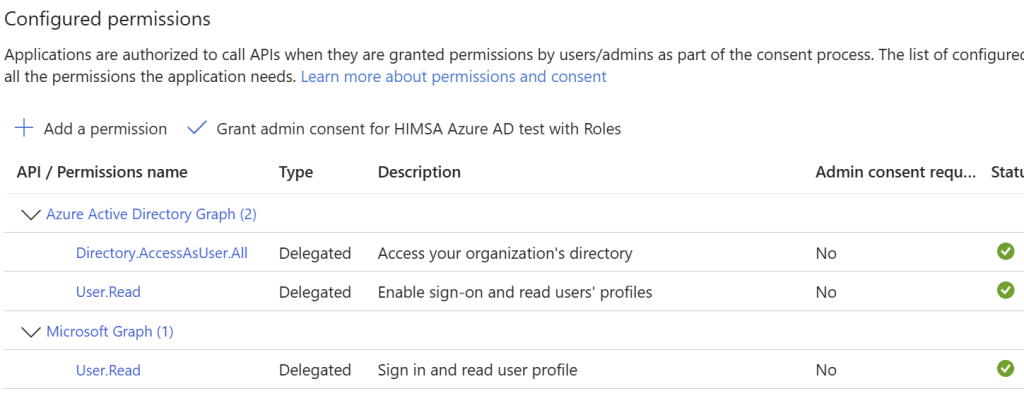The height and width of the screenshot is (396, 1024).
Task: Click the API / Permissions name column header
Action: tap(102, 172)
